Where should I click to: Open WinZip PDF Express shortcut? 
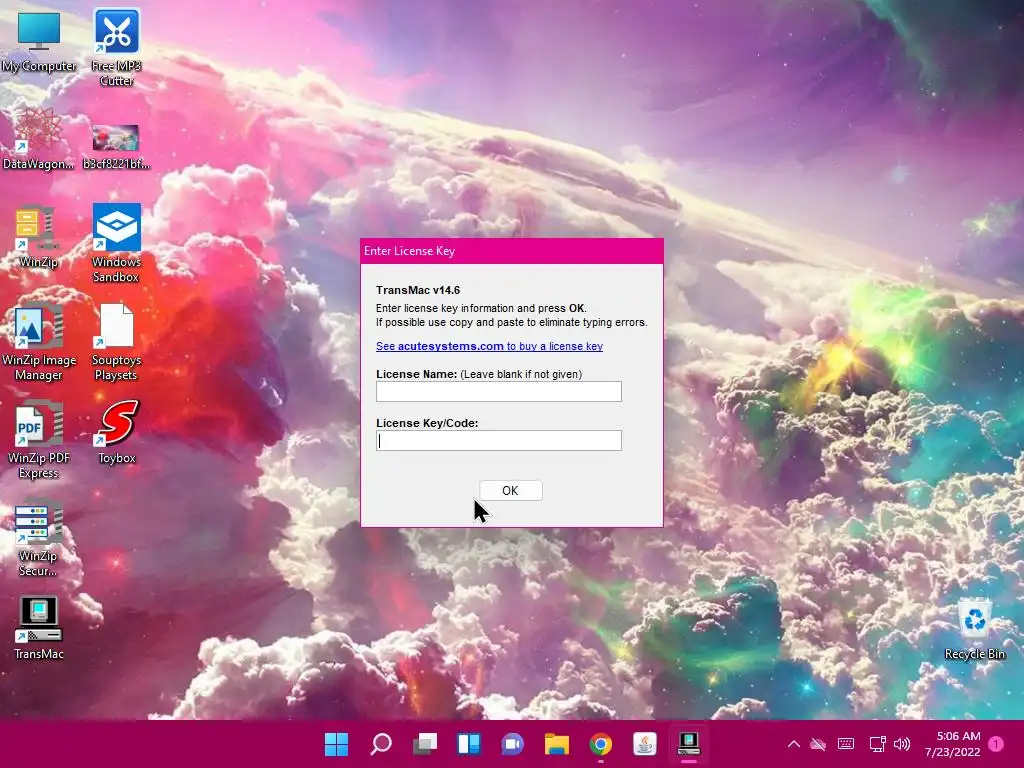(39, 440)
